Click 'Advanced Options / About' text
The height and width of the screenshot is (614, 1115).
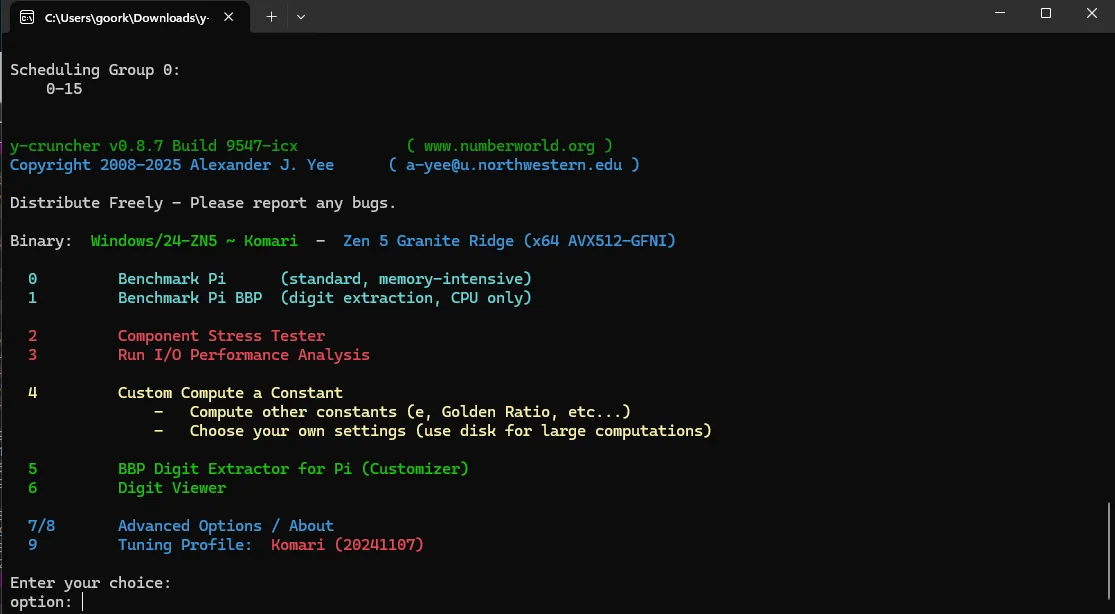coord(225,526)
